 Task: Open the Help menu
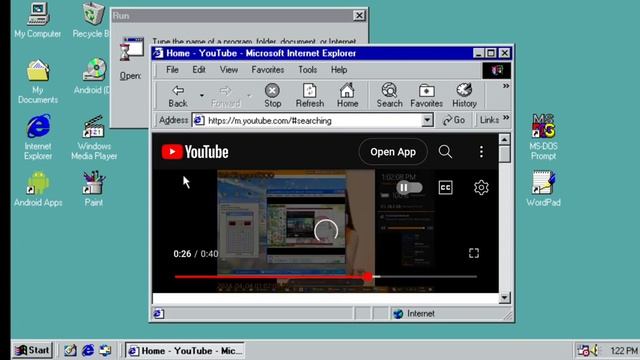[x=339, y=70]
